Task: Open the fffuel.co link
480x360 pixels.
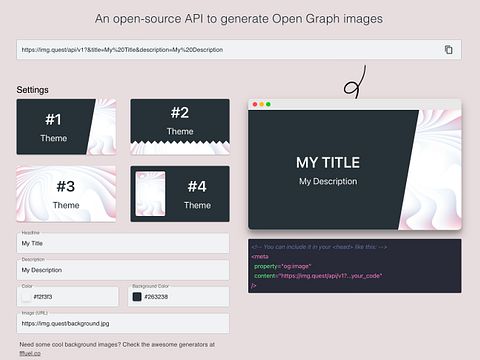Action: [30, 353]
